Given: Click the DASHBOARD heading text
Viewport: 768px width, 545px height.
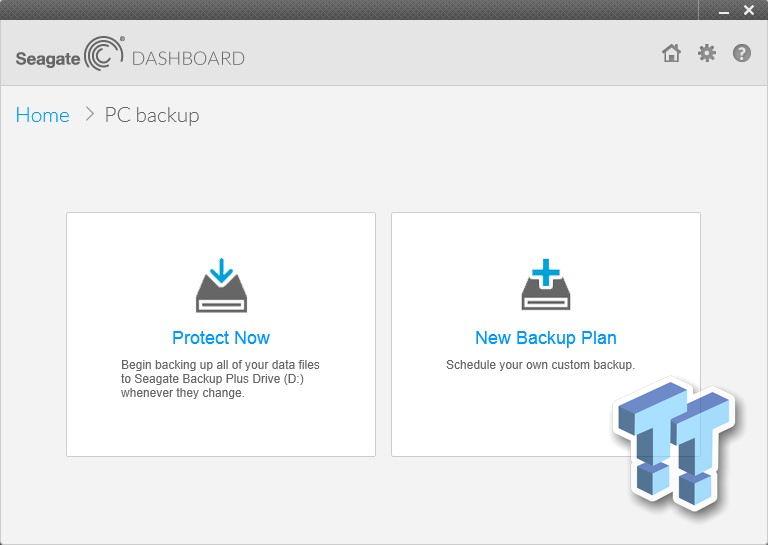Looking at the screenshot, I should tap(188, 58).
